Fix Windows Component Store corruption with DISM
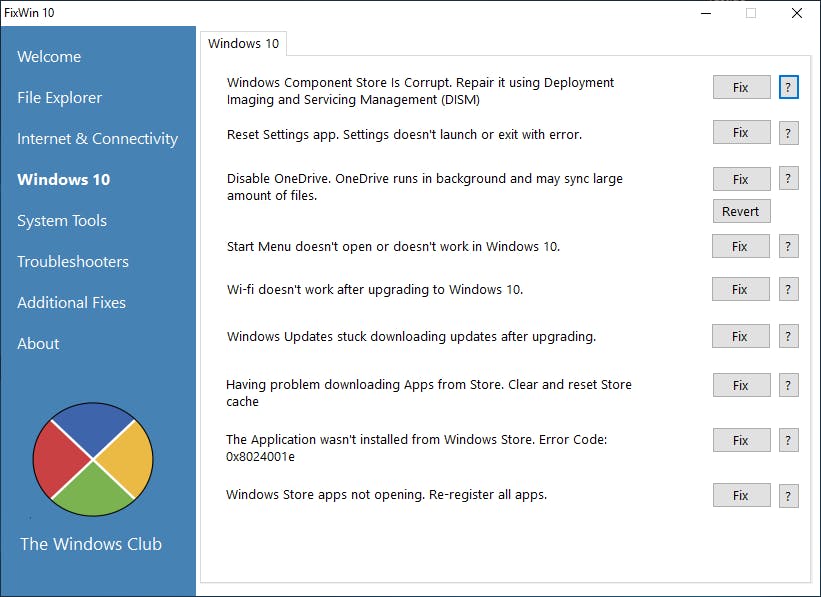The height and width of the screenshot is (597, 821). (x=741, y=87)
